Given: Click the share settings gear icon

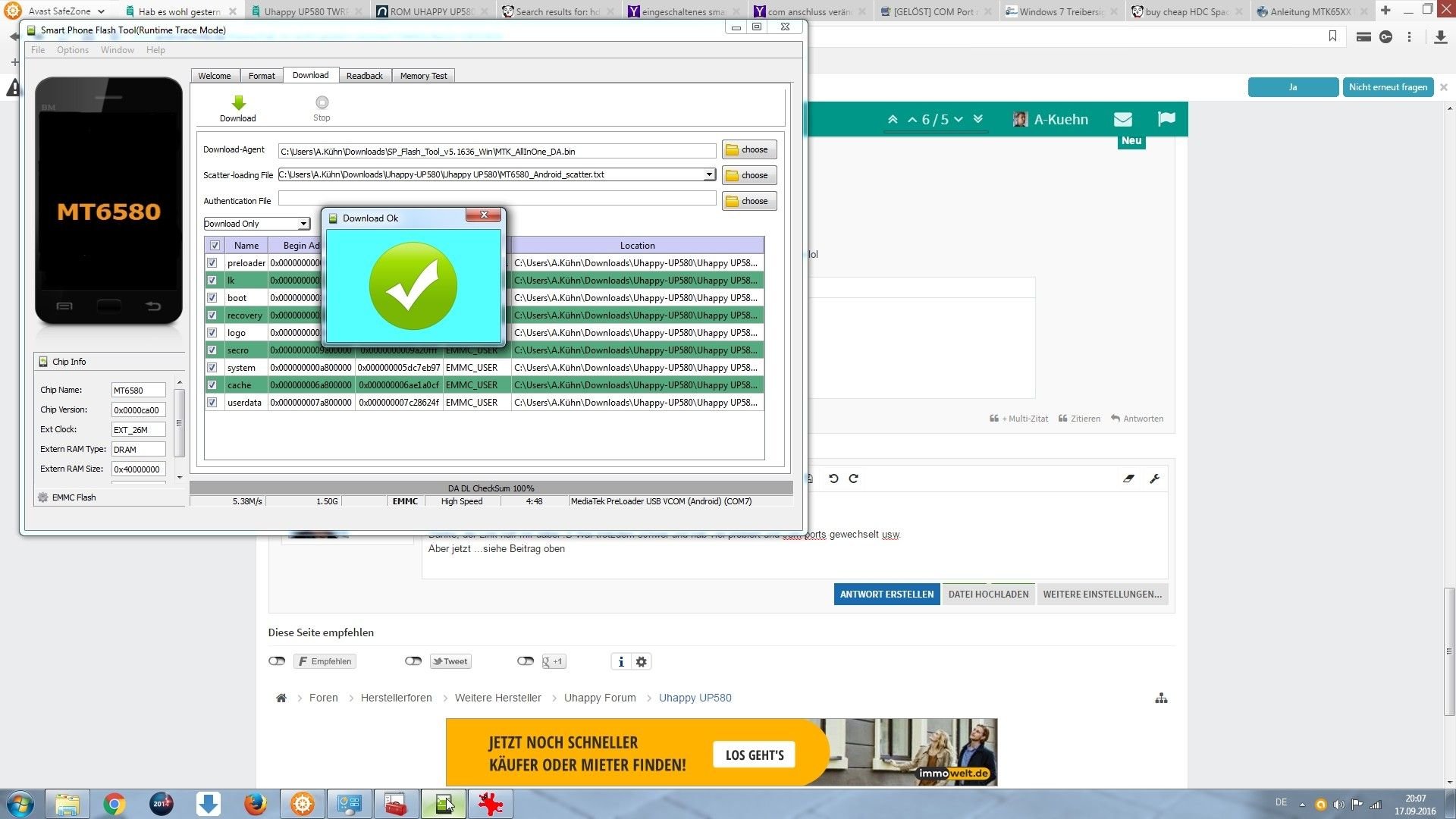Looking at the screenshot, I should (x=642, y=661).
